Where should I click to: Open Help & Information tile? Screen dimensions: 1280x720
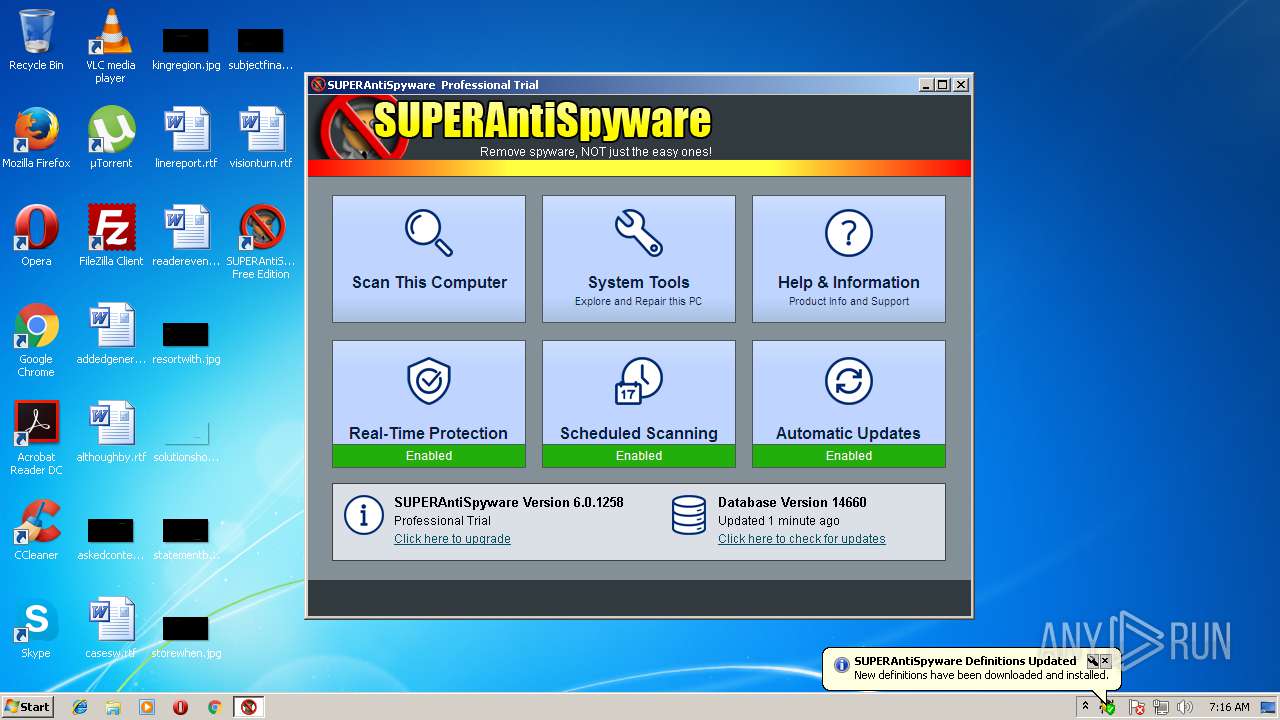[849, 259]
